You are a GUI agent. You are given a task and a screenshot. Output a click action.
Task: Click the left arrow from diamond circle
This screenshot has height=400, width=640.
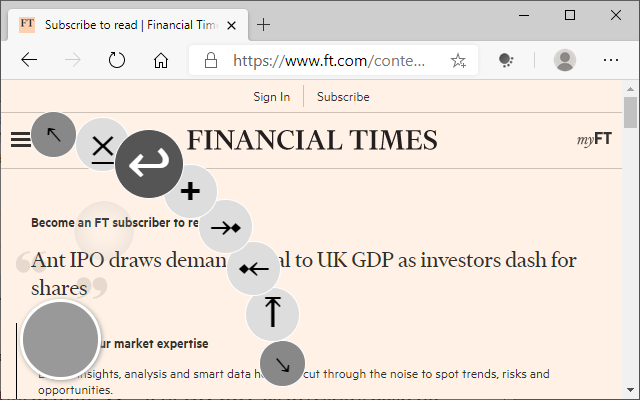tap(253, 269)
